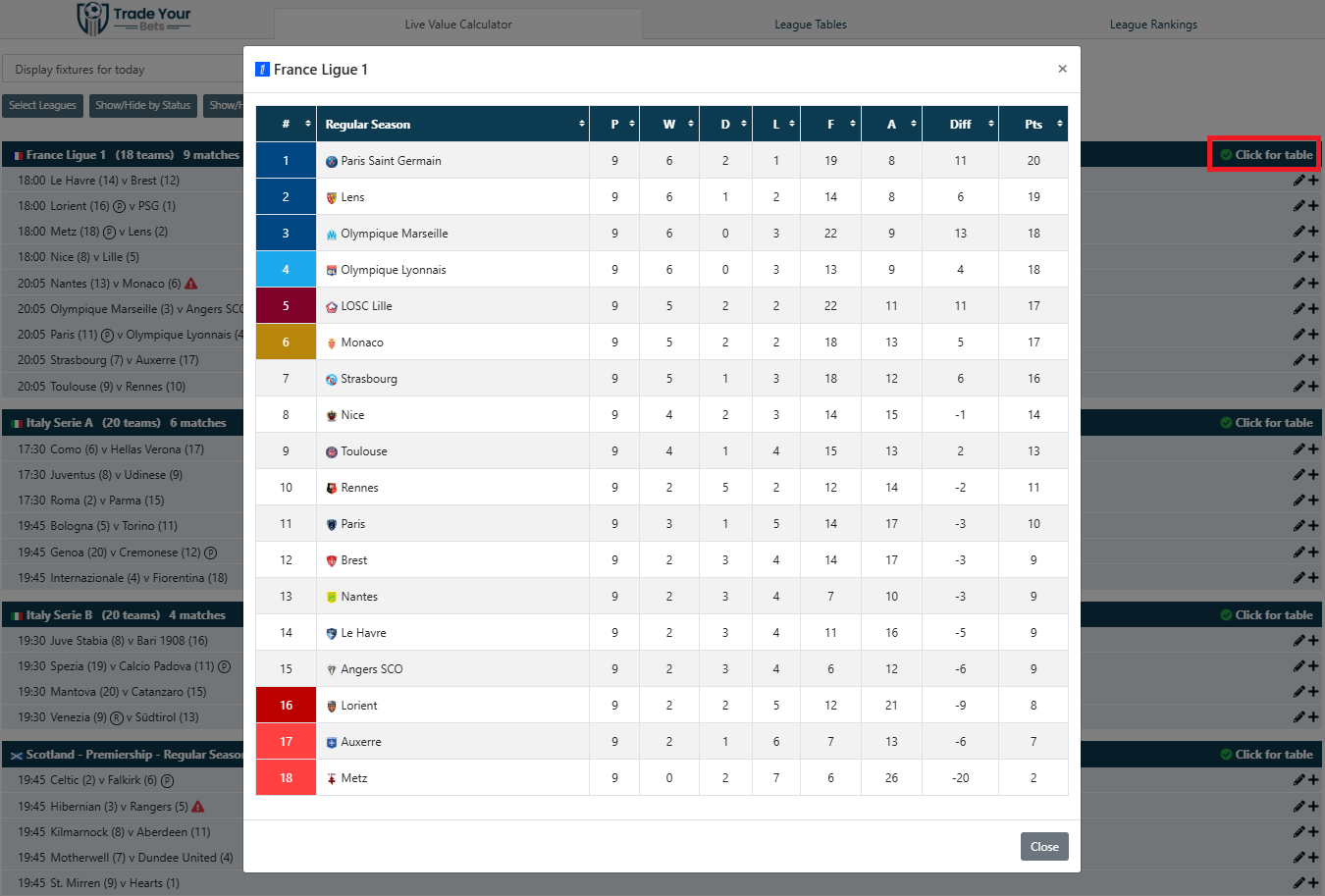The image size is (1325, 896).
Task: Click the Trade Your Bets logo
Action: tap(133, 19)
